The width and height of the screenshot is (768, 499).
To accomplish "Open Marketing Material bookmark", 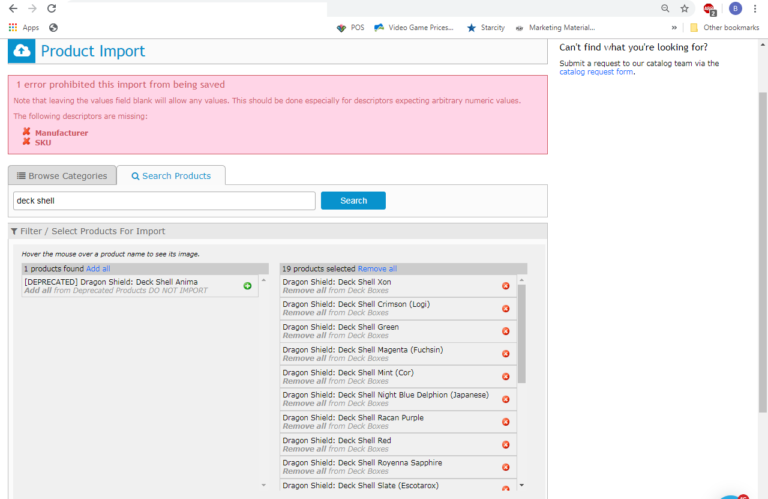I will pyautogui.click(x=555, y=27).
